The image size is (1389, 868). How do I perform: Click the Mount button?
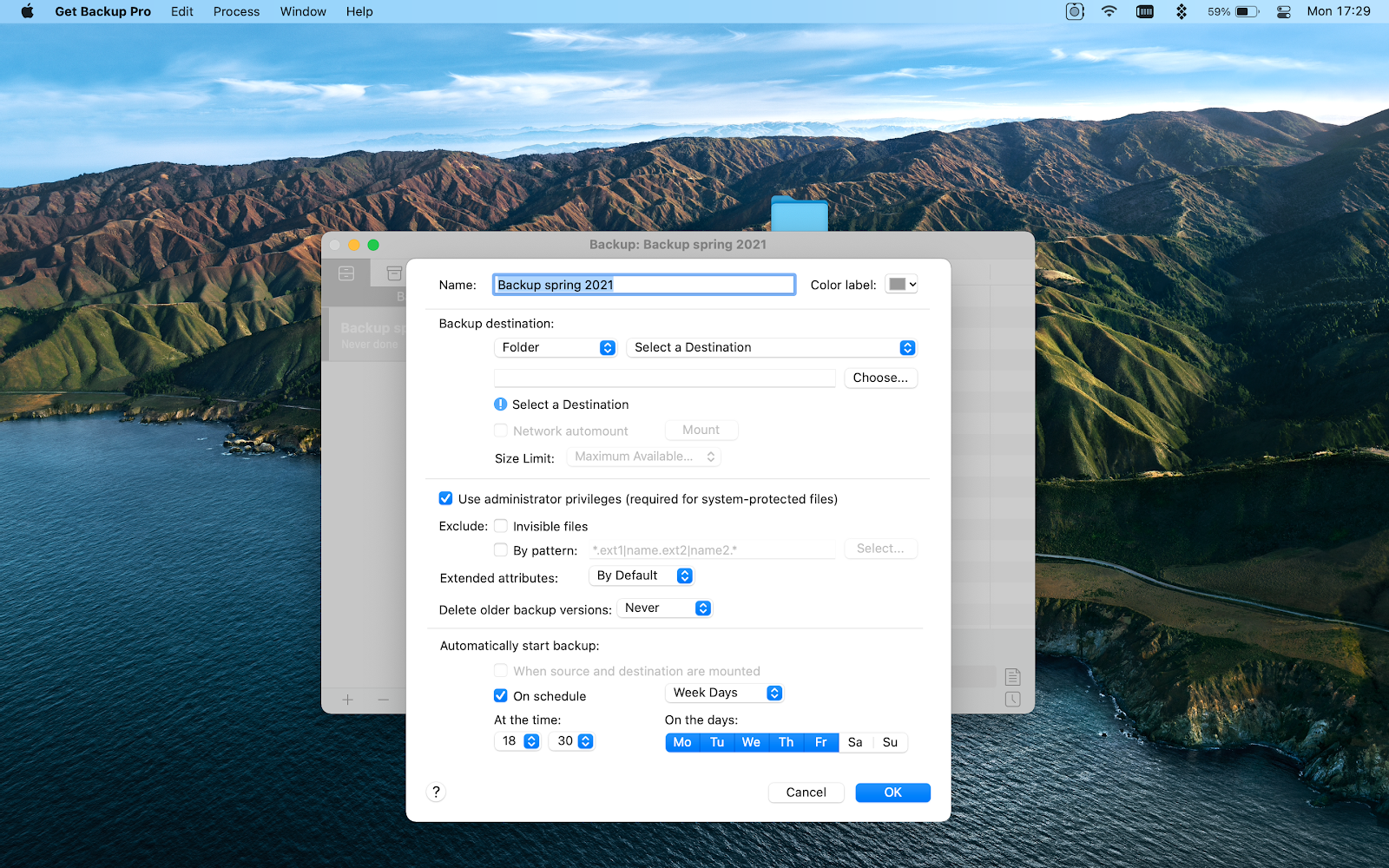click(x=701, y=430)
